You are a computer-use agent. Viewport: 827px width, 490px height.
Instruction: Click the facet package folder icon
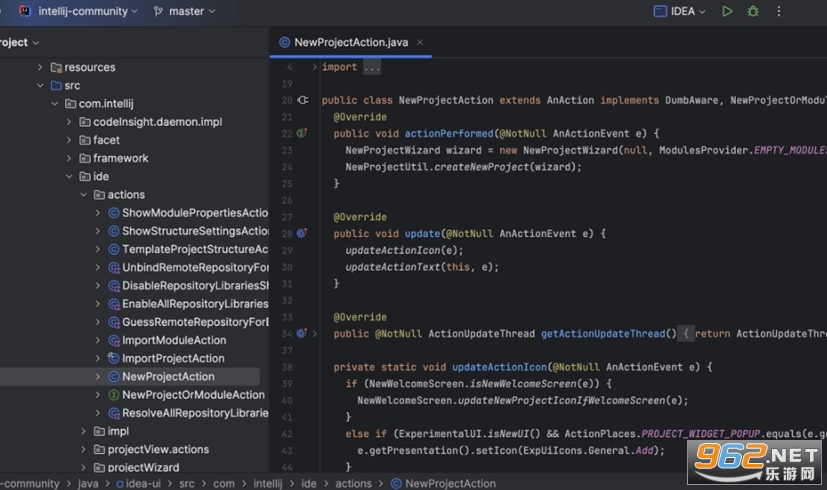pyautogui.click(x=85, y=140)
